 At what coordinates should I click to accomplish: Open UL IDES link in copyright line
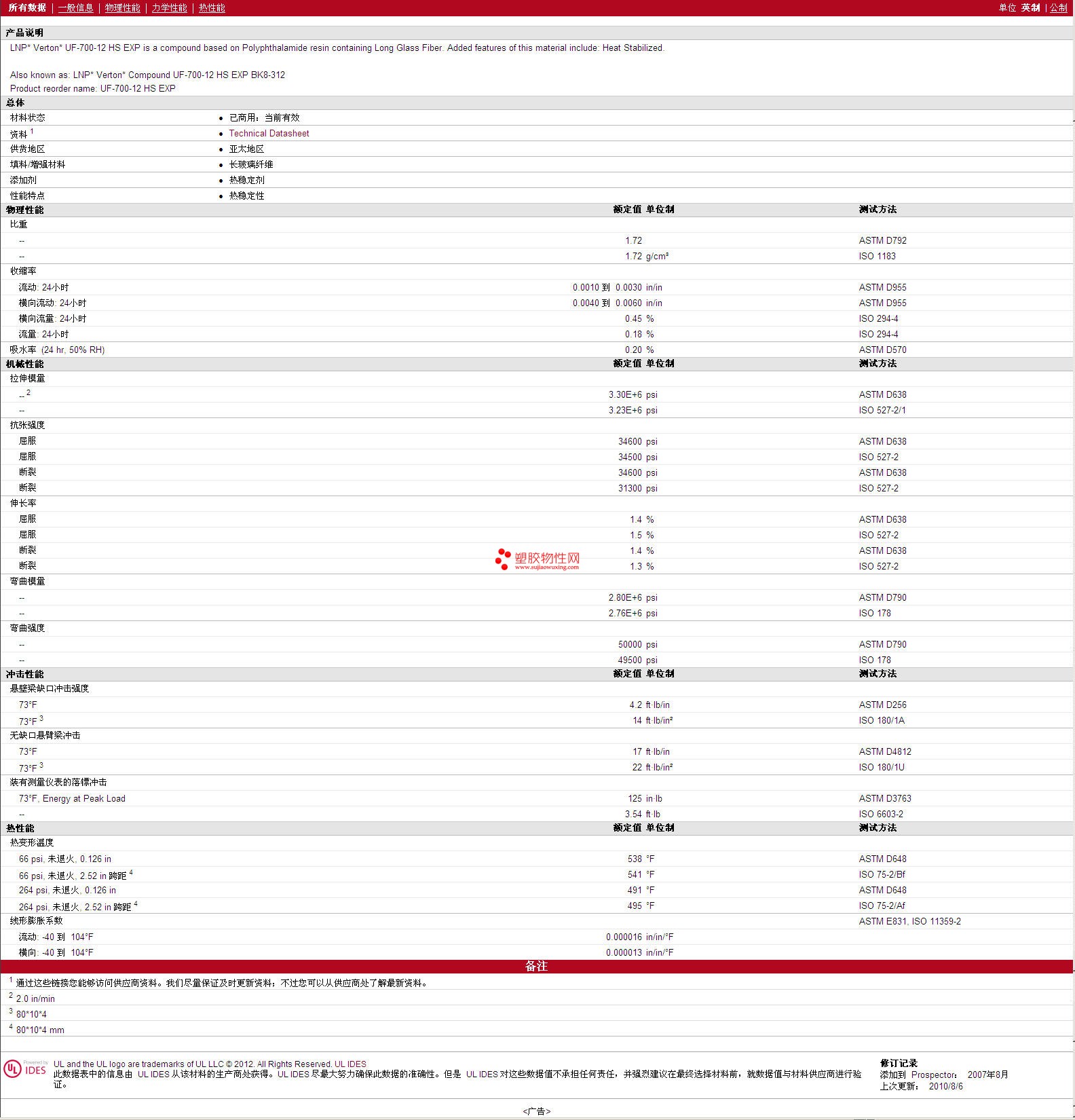click(x=350, y=1064)
